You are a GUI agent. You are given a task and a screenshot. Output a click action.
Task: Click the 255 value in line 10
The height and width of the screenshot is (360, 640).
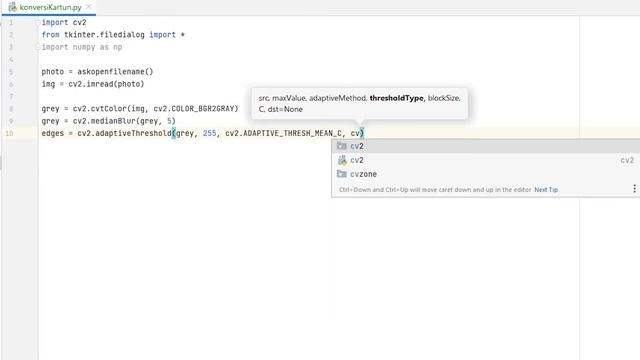pyautogui.click(x=209, y=133)
